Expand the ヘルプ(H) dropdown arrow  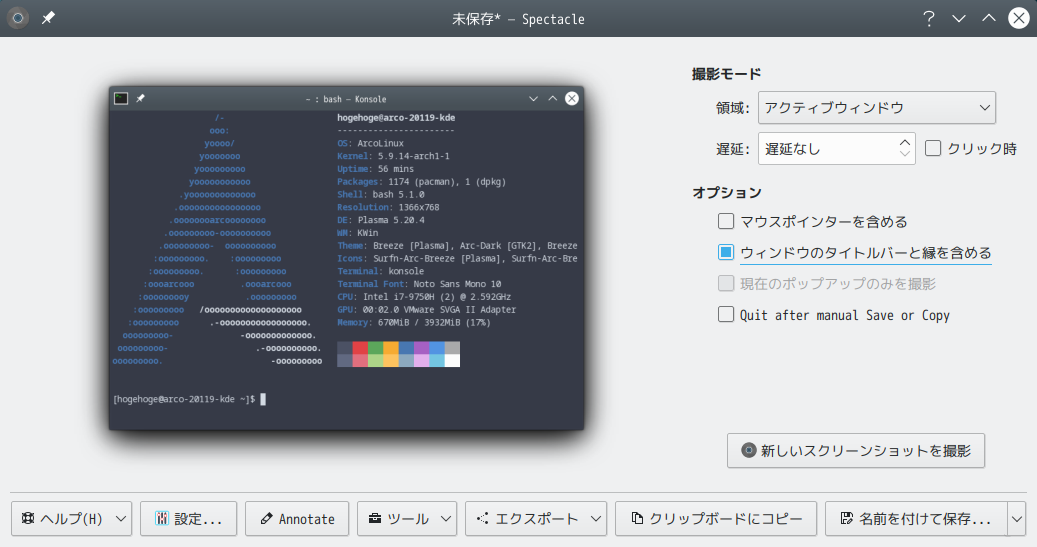click(121, 519)
